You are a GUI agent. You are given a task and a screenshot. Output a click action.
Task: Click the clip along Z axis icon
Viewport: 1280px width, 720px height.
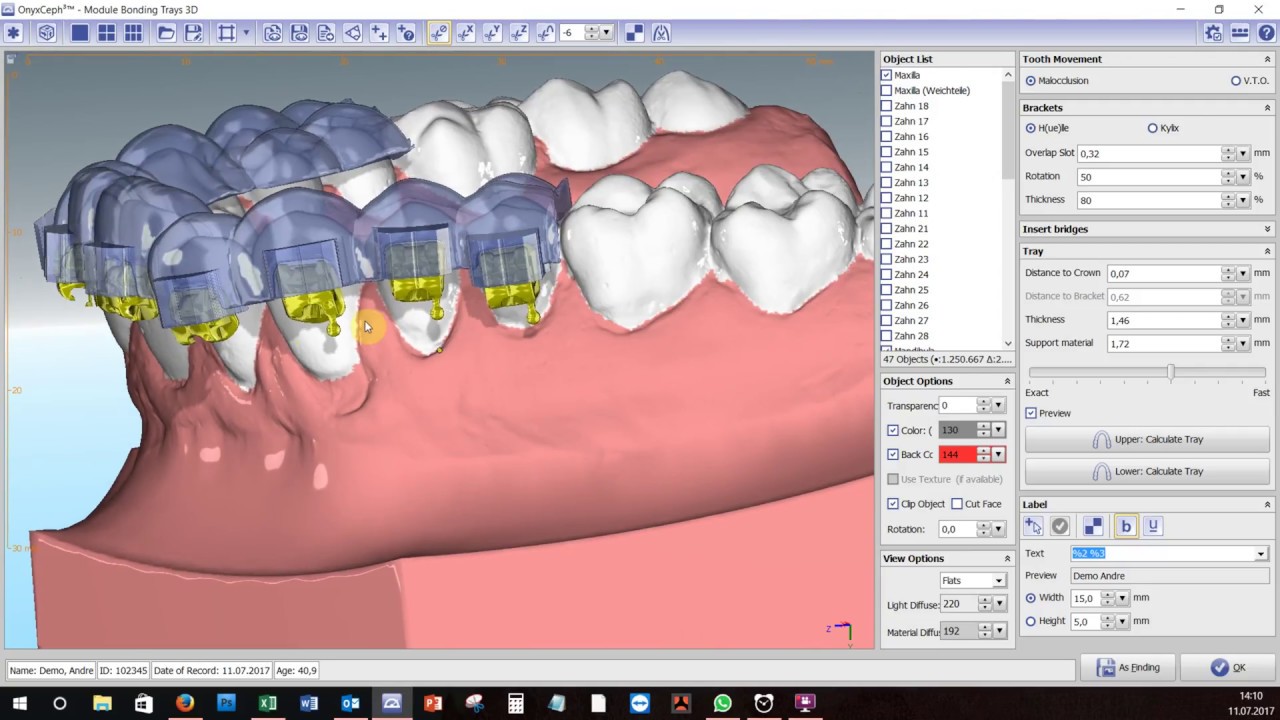[x=519, y=33]
